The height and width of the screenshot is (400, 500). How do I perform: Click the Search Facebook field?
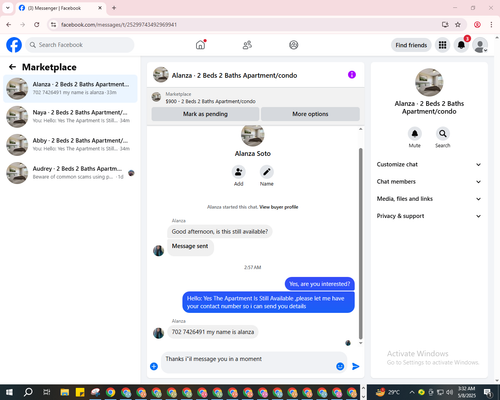(x=80, y=45)
